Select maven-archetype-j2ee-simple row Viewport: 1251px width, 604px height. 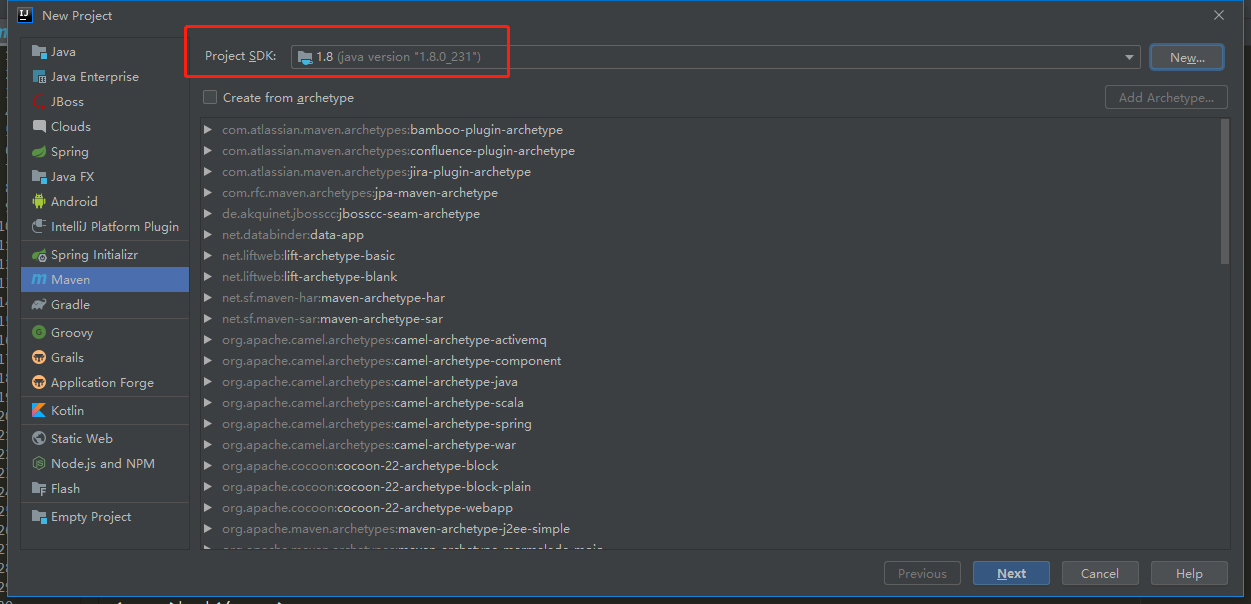[710, 529]
